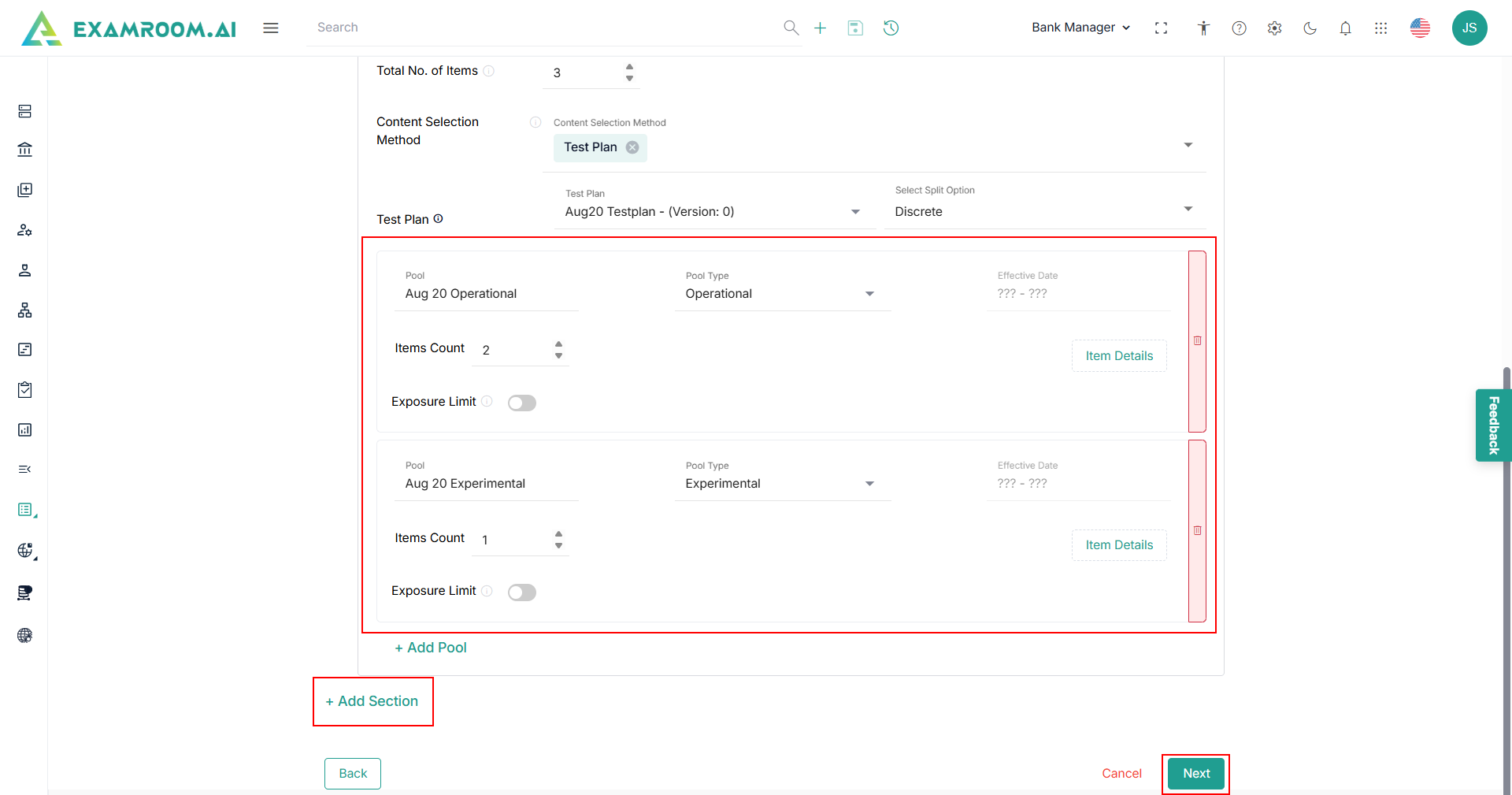1512x795 pixels.
Task: Click the Add Section link
Action: [x=372, y=701]
